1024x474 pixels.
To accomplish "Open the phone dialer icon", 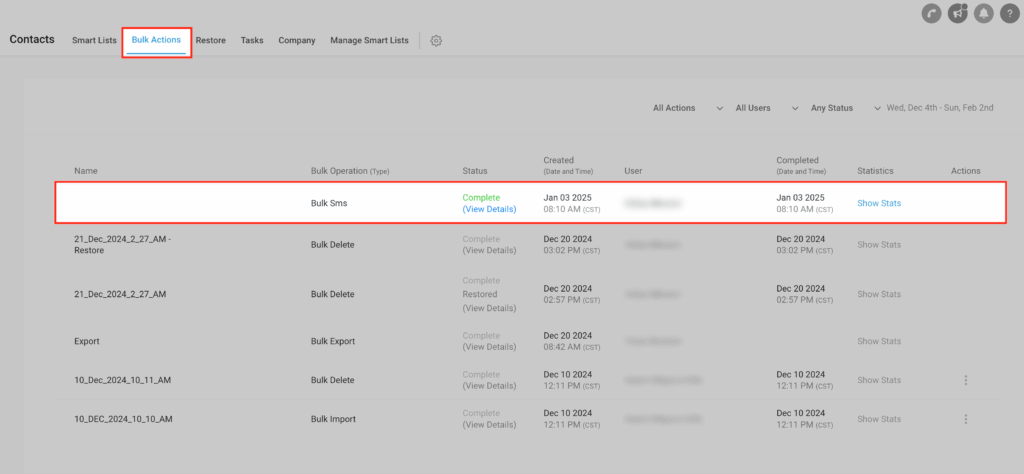I will click(931, 14).
